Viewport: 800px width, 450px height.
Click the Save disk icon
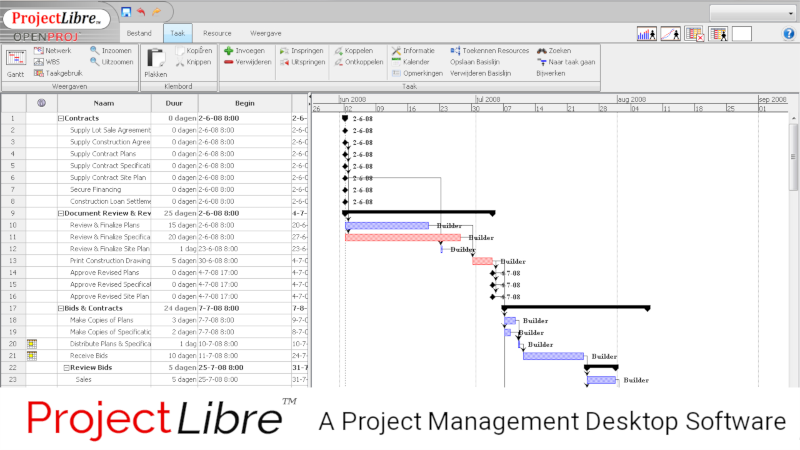(126, 12)
